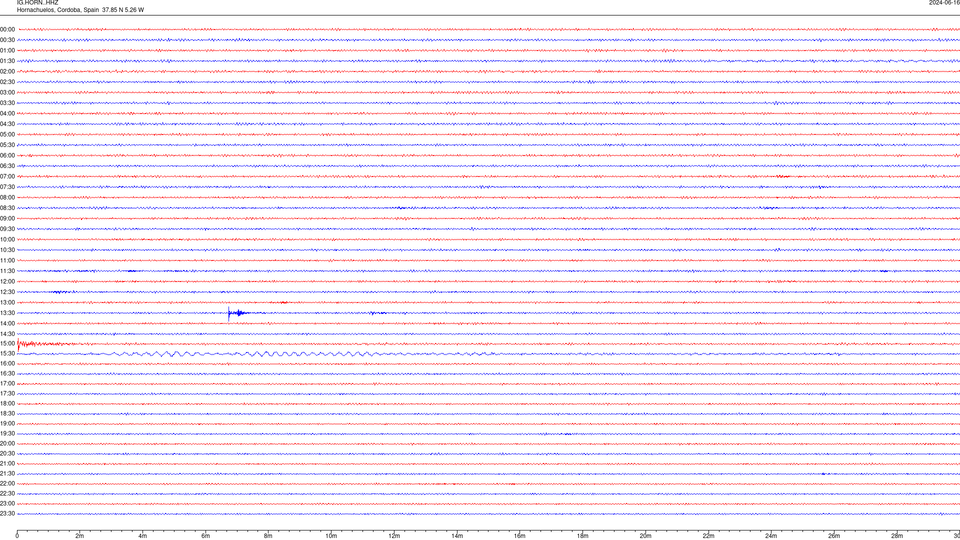Click the 2m tick label on time axis
The image size is (960, 540).
[x=80, y=536]
